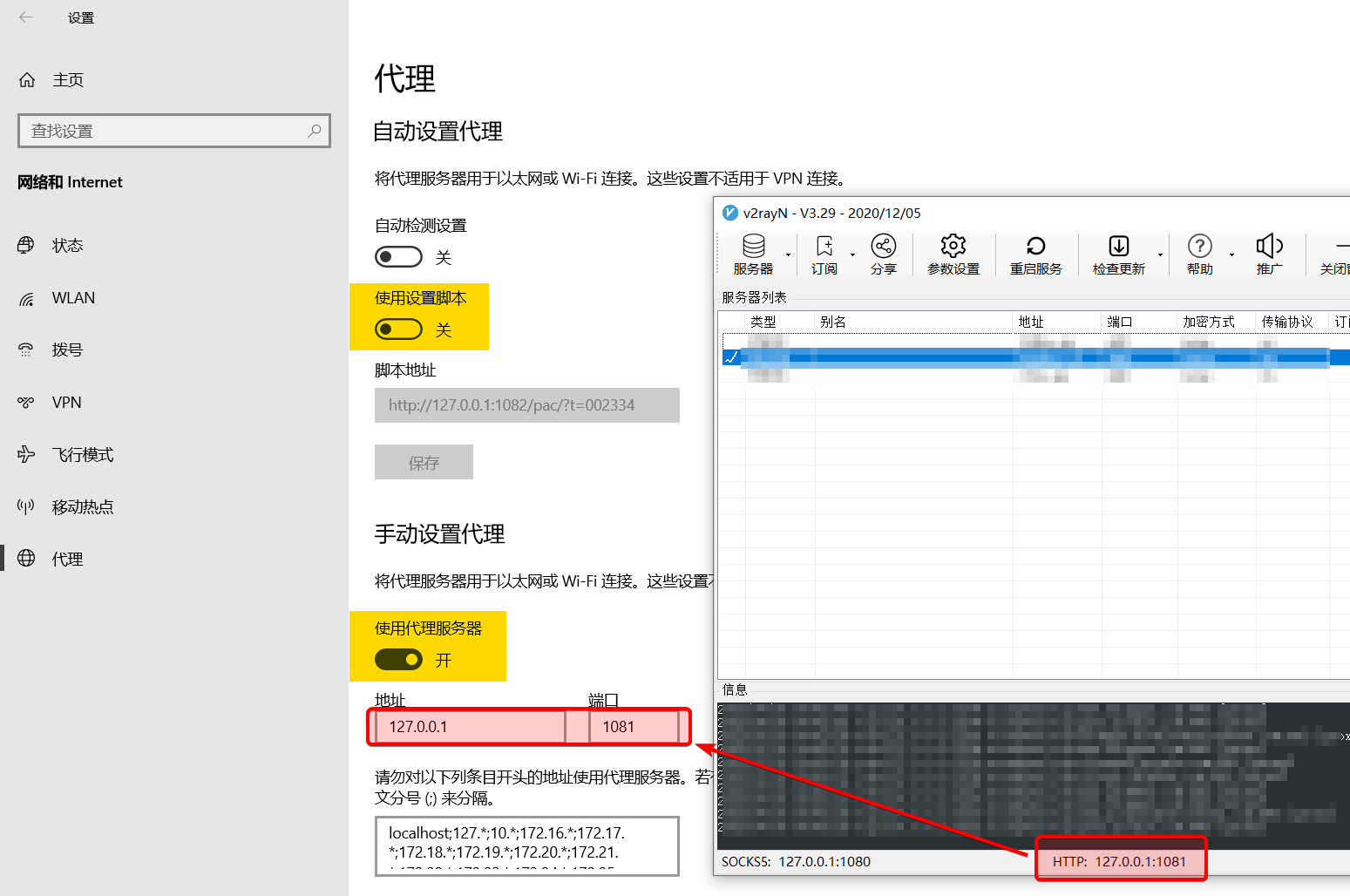
Task: Disable the 使用代理服务器 toggle
Action: click(x=398, y=660)
